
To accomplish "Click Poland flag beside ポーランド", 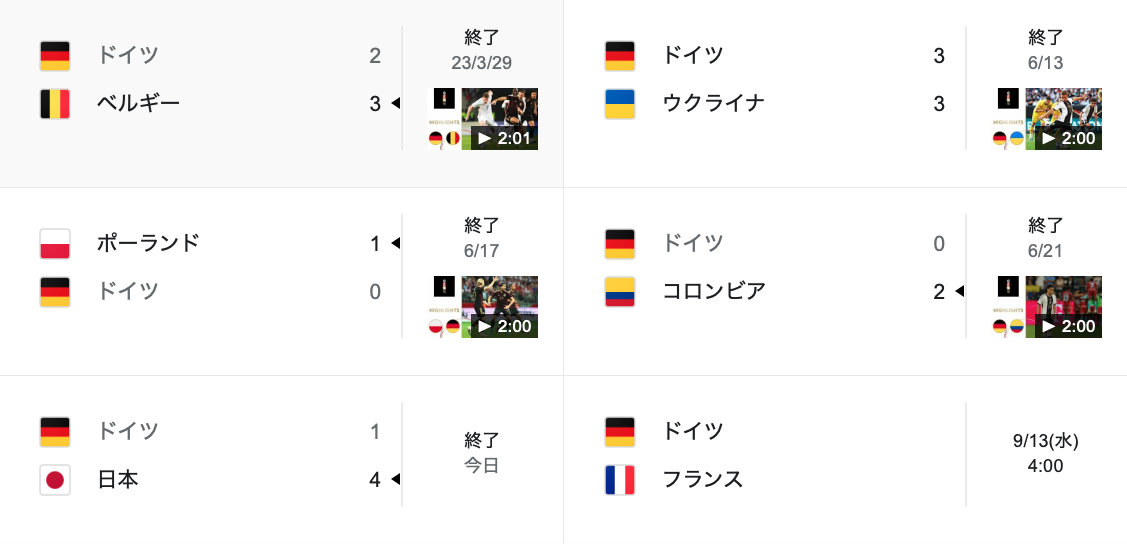I will (55, 243).
